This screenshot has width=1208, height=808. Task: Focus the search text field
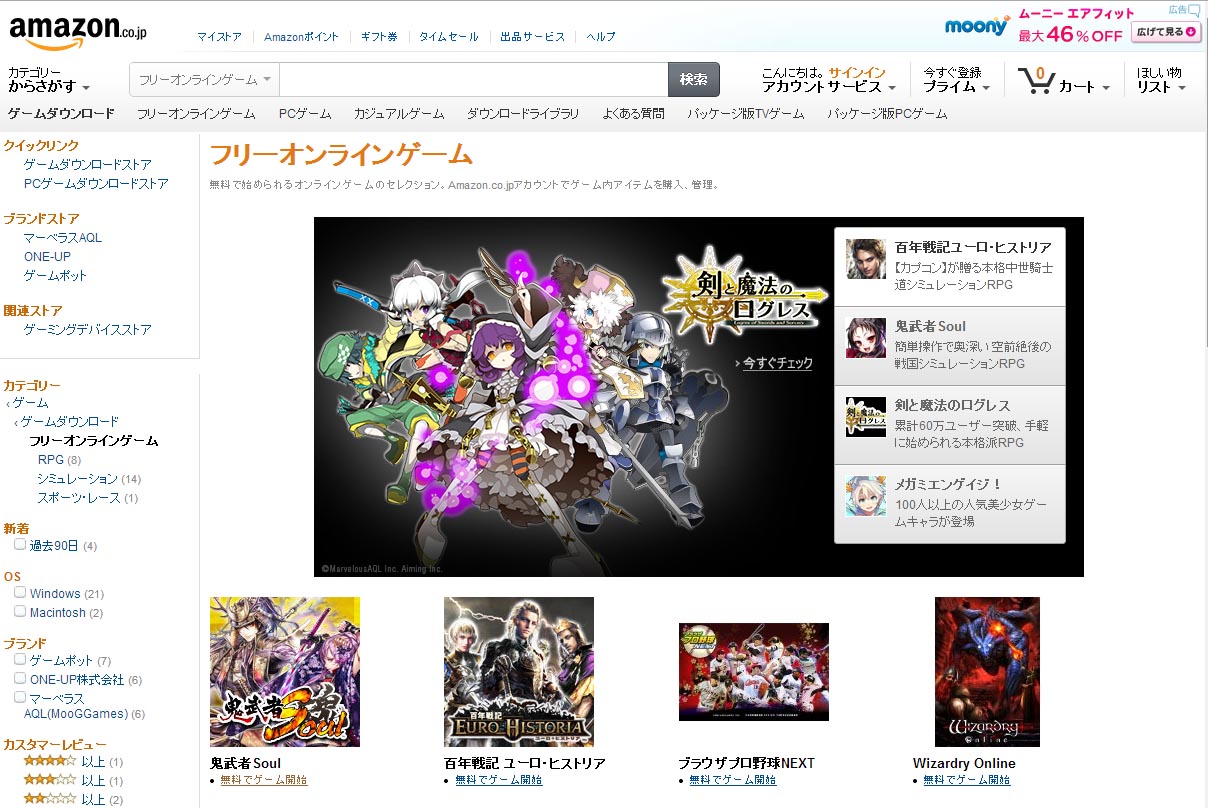click(x=473, y=79)
